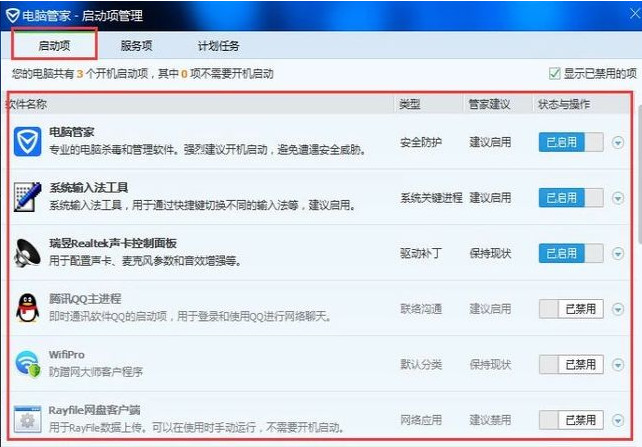Click 建议禁用 suggestion in Rayfile row
The width and height of the screenshot is (642, 447).
(490, 420)
